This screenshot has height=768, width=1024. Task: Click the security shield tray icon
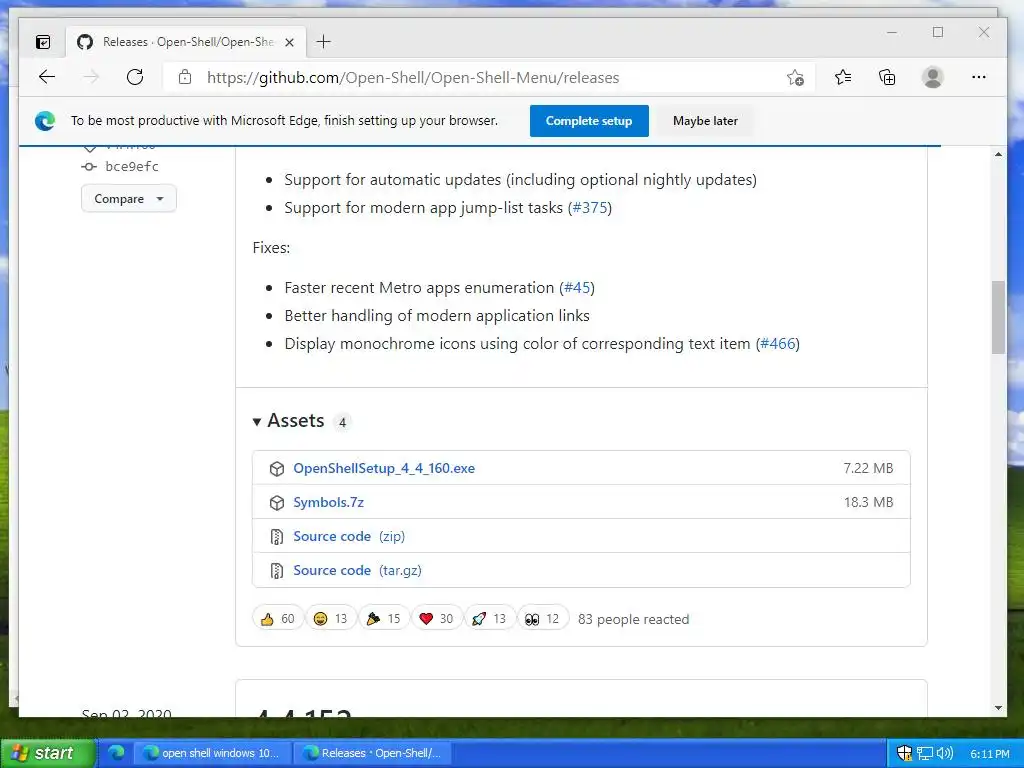(904, 753)
